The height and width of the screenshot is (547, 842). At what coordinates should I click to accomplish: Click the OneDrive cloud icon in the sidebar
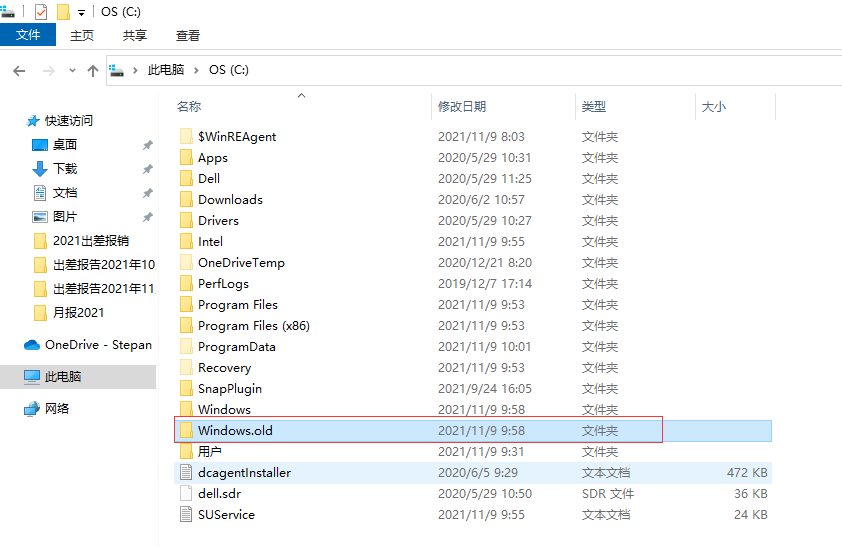(32, 344)
